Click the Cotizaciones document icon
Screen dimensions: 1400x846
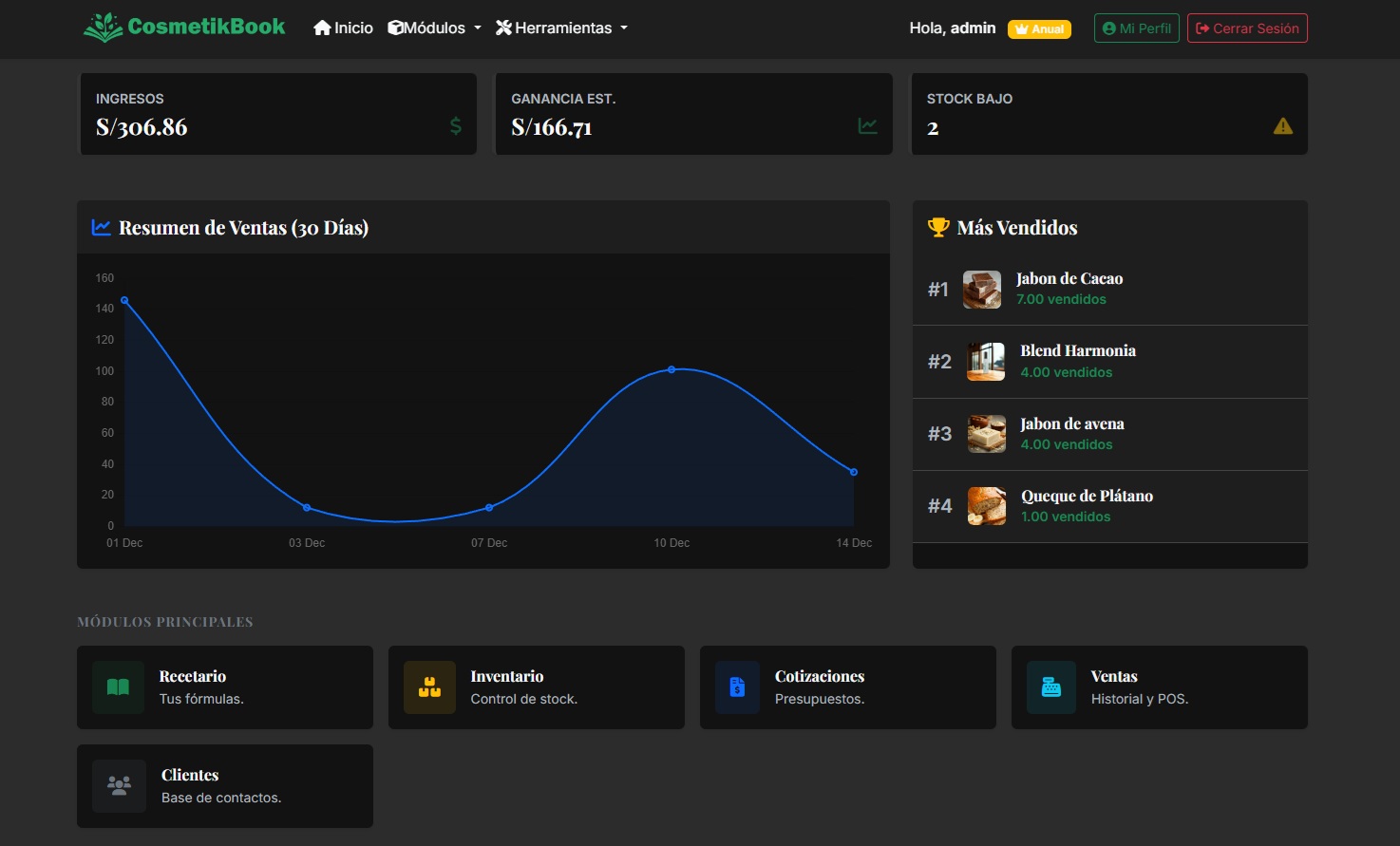(740, 687)
